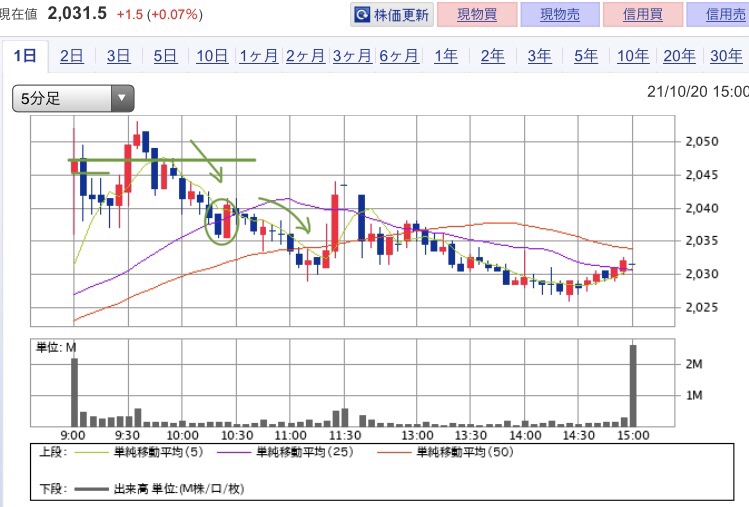Viewport: 749px width, 507px height.
Task: Click the 単位: M label in volume chart
Action: pyautogui.click(x=56, y=347)
